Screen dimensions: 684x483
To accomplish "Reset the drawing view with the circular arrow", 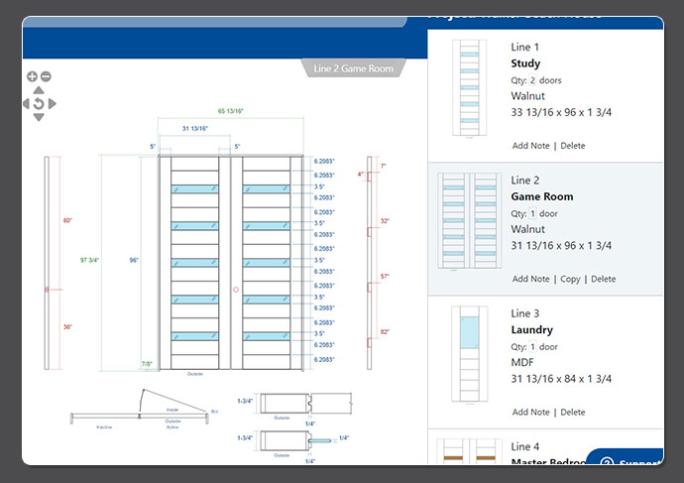I will click(x=39, y=103).
